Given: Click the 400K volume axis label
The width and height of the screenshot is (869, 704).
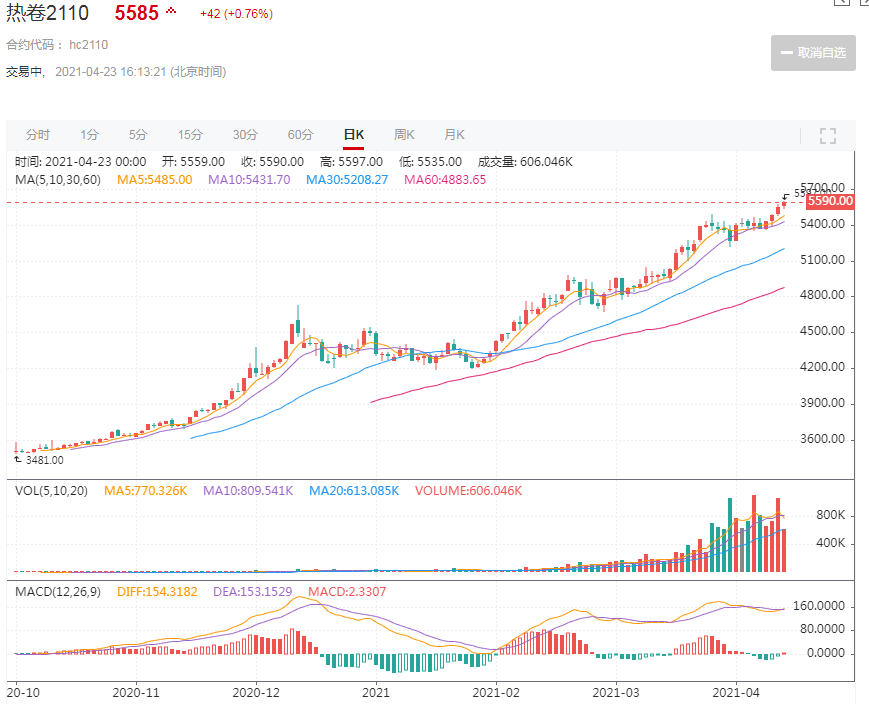Looking at the screenshot, I should 831,543.
